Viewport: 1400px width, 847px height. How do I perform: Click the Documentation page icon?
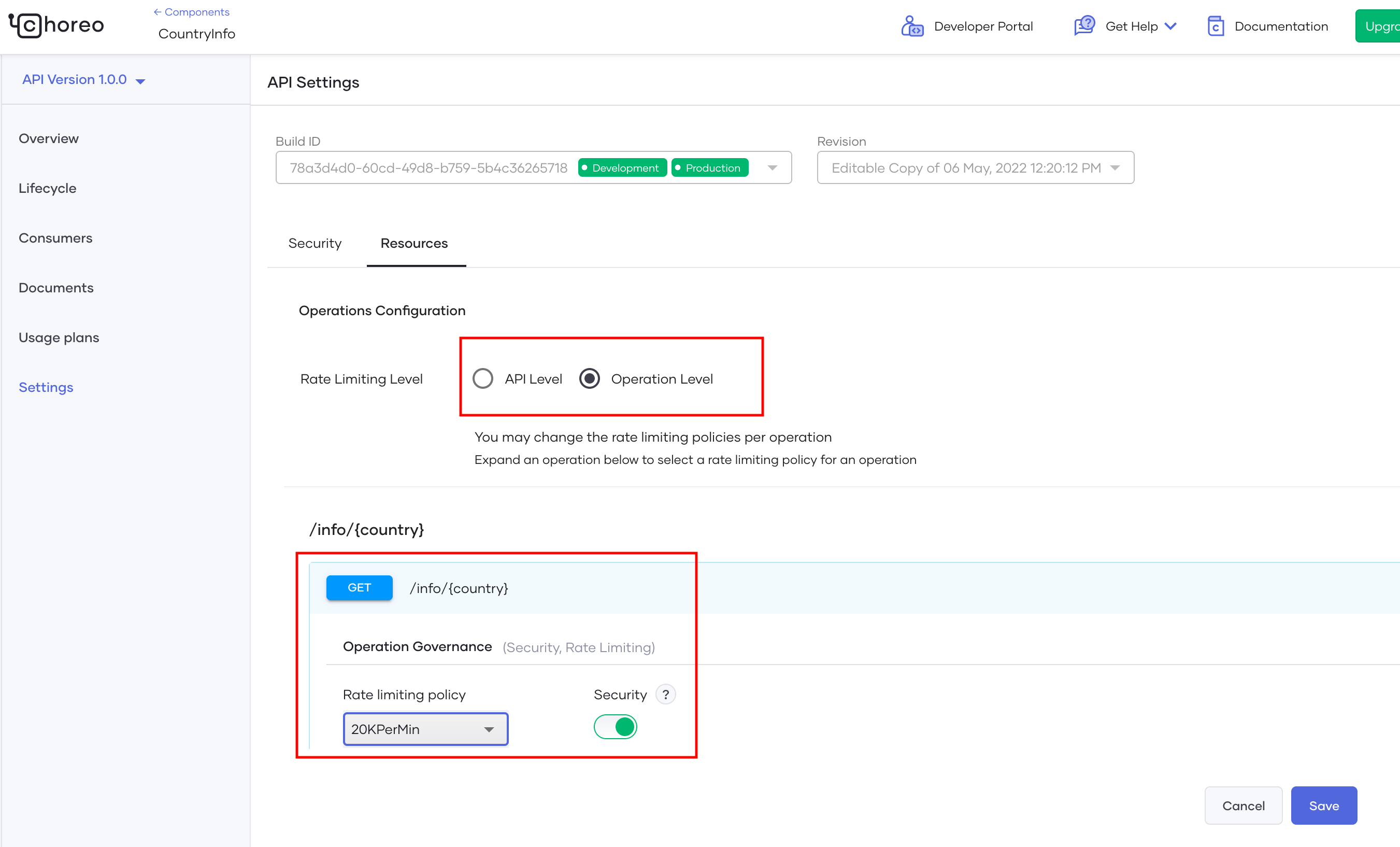[1215, 26]
